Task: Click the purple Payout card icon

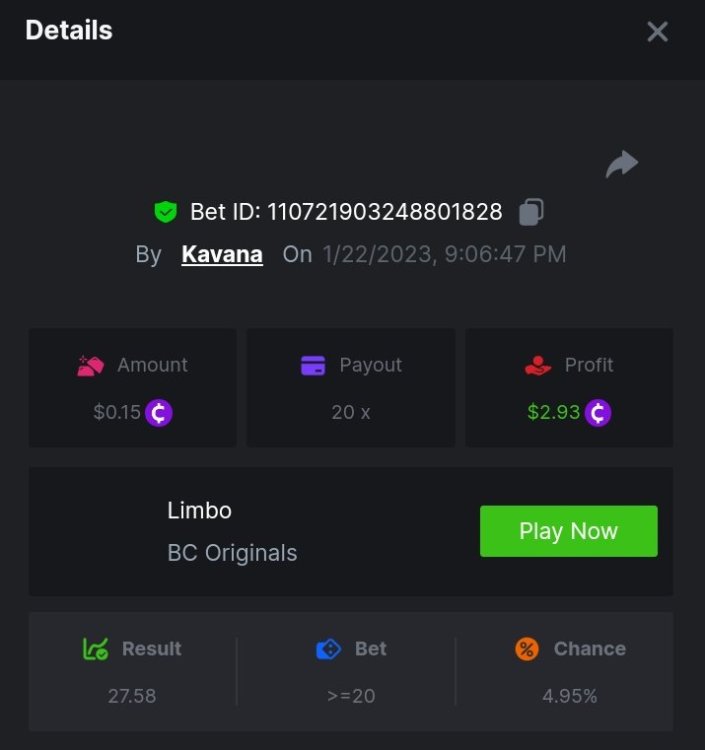Action: coord(313,366)
